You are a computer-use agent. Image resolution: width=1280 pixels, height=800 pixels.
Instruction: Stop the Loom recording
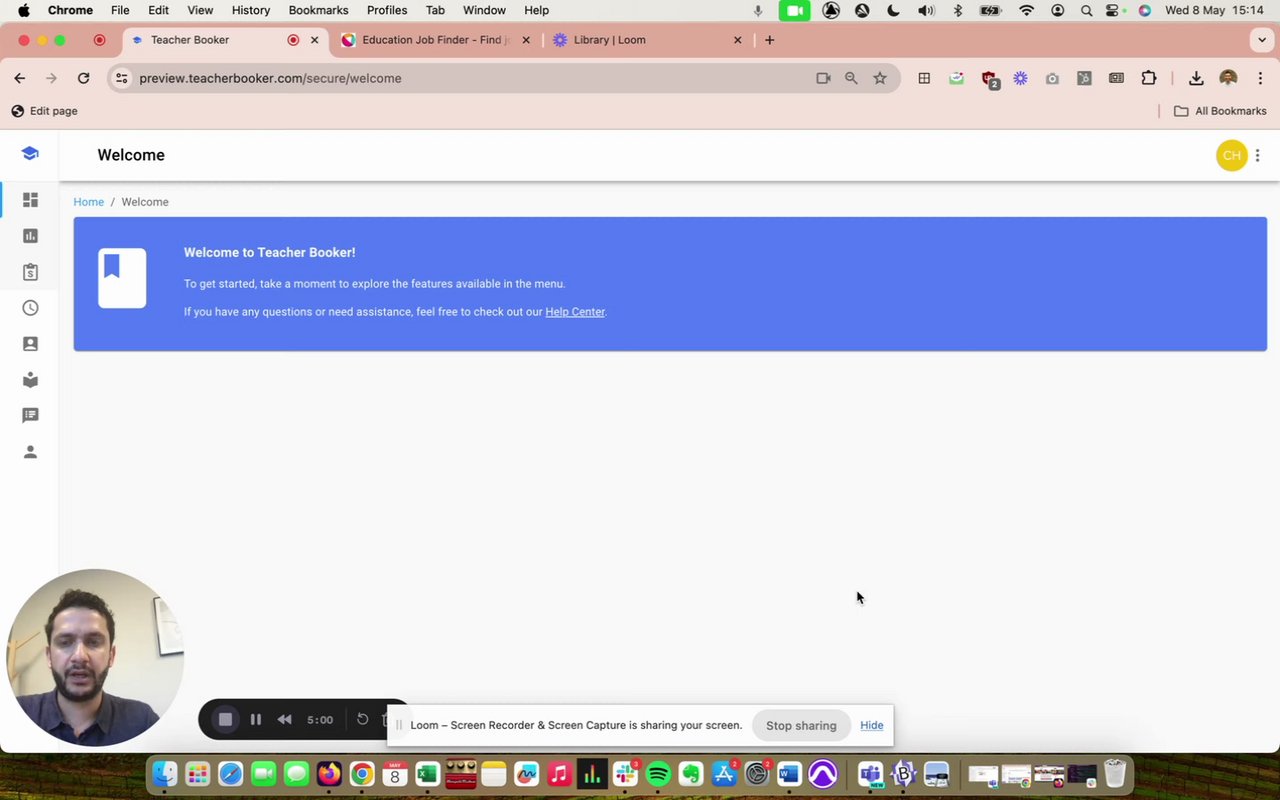[x=226, y=719]
